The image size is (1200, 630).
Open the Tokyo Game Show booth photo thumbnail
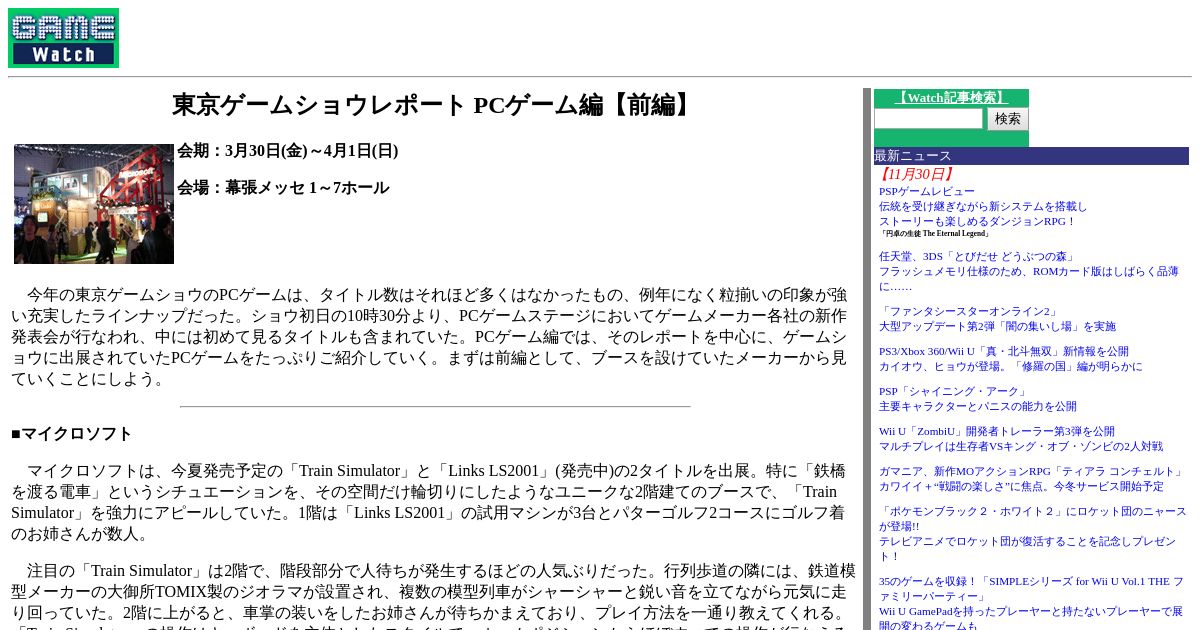(94, 204)
